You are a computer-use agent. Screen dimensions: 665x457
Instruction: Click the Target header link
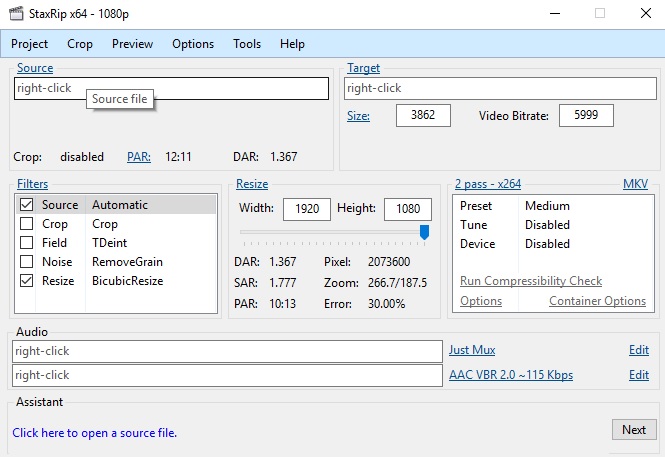pyautogui.click(x=363, y=68)
